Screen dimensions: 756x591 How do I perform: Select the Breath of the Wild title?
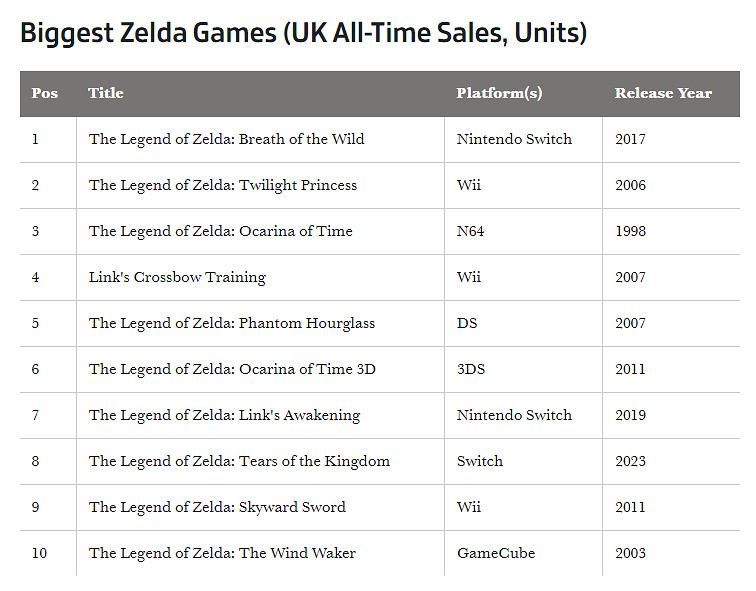[x=226, y=139]
